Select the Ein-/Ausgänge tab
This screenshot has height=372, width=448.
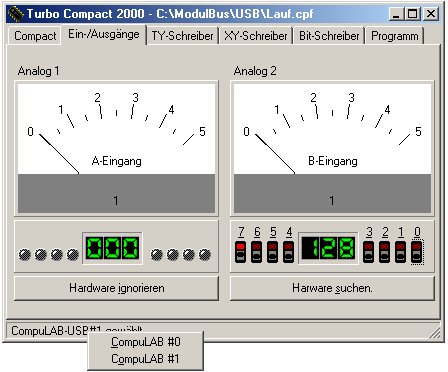point(104,34)
